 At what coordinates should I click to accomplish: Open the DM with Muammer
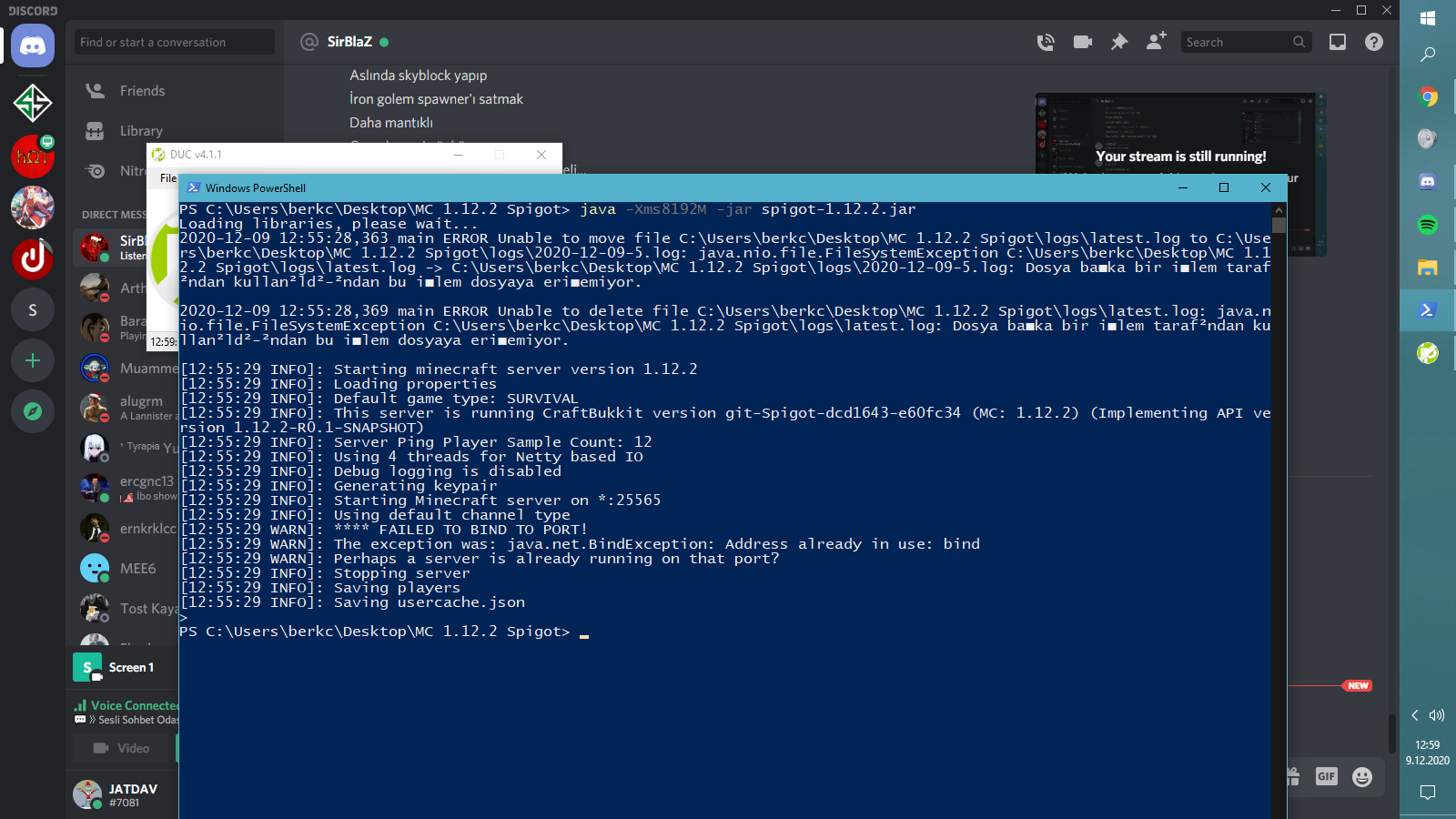pyautogui.click(x=126, y=369)
